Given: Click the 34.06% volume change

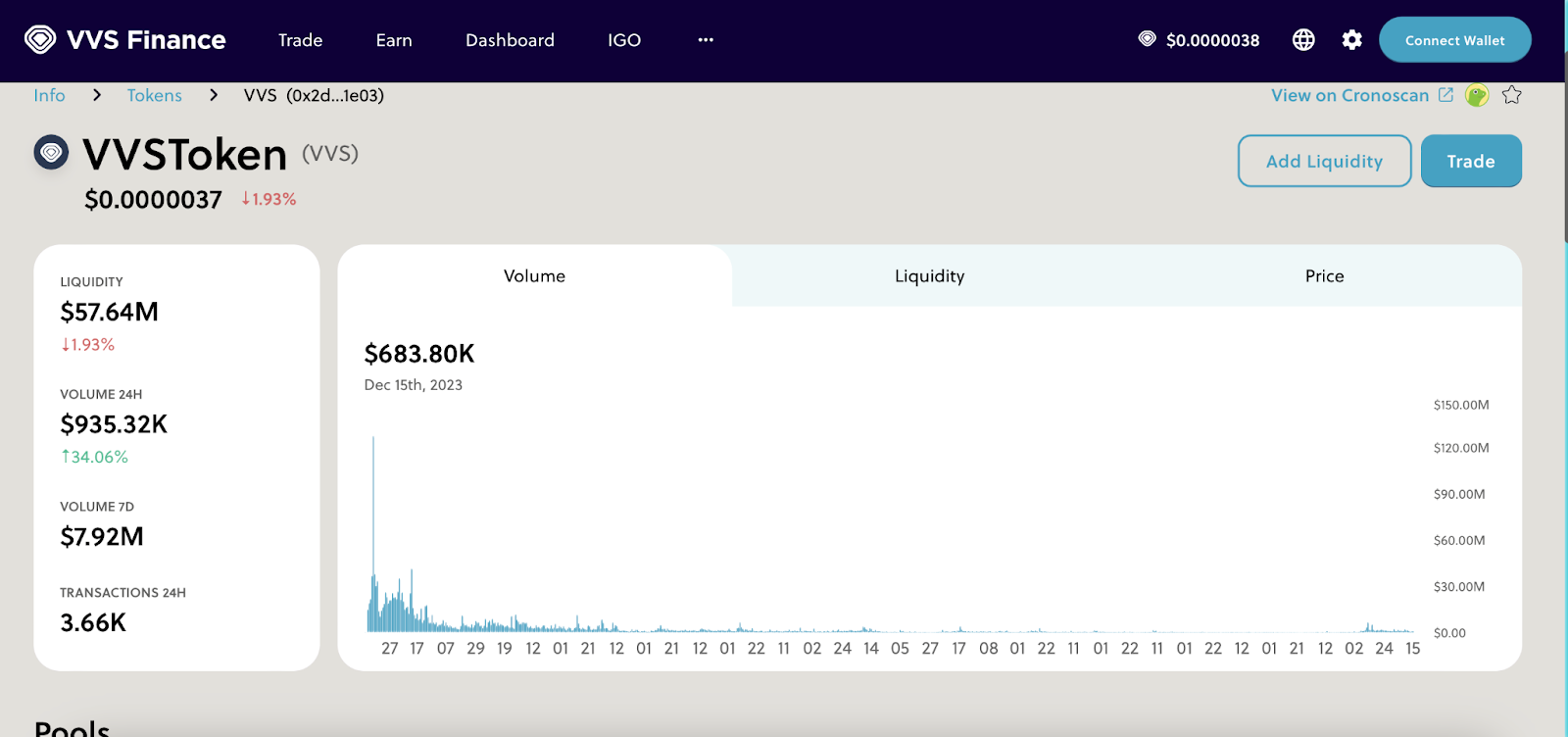Looking at the screenshot, I should [94, 457].
